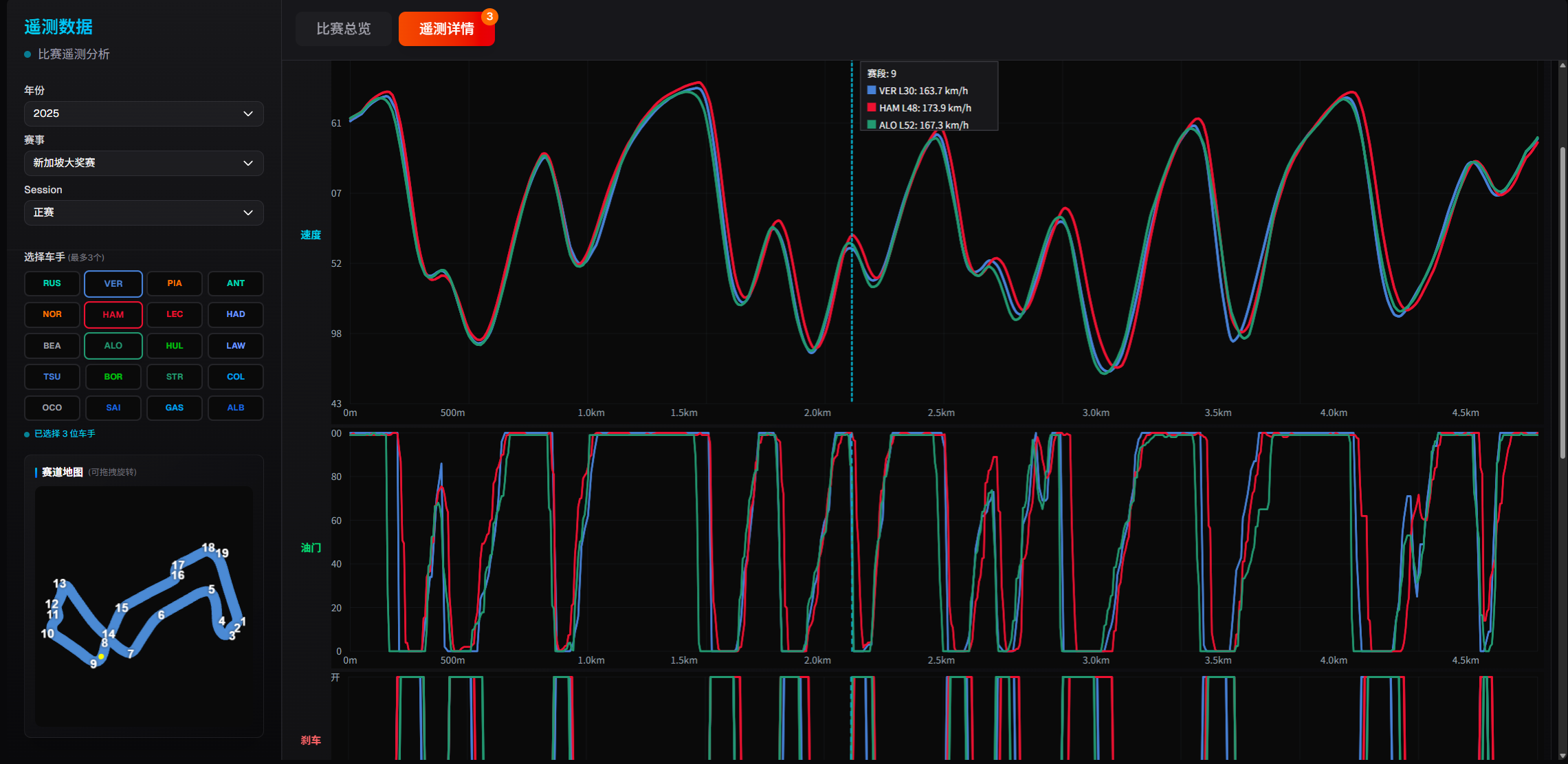Screen dimensions: 1568x764
Task: Open the Session 正赛 dropdown
Action: [x=143, y=212]
